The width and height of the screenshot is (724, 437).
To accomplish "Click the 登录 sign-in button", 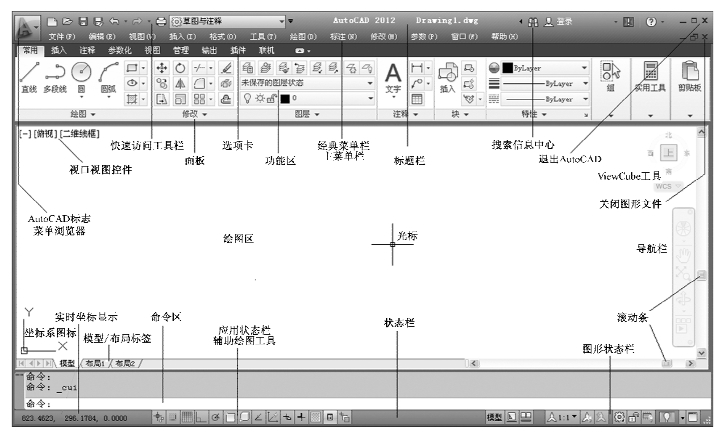I will coord(558,22).
